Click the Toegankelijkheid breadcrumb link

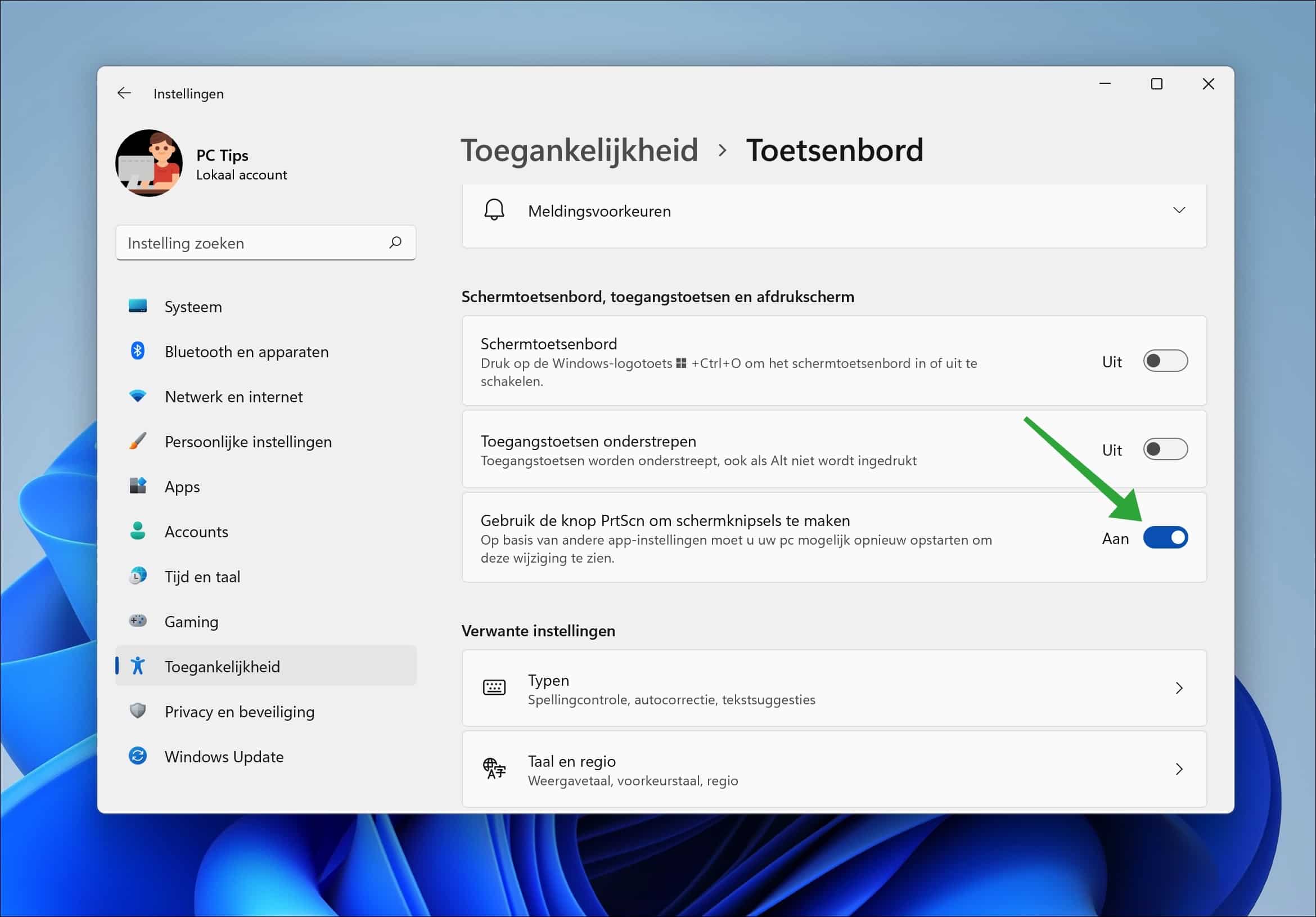(x=580, y=150)
